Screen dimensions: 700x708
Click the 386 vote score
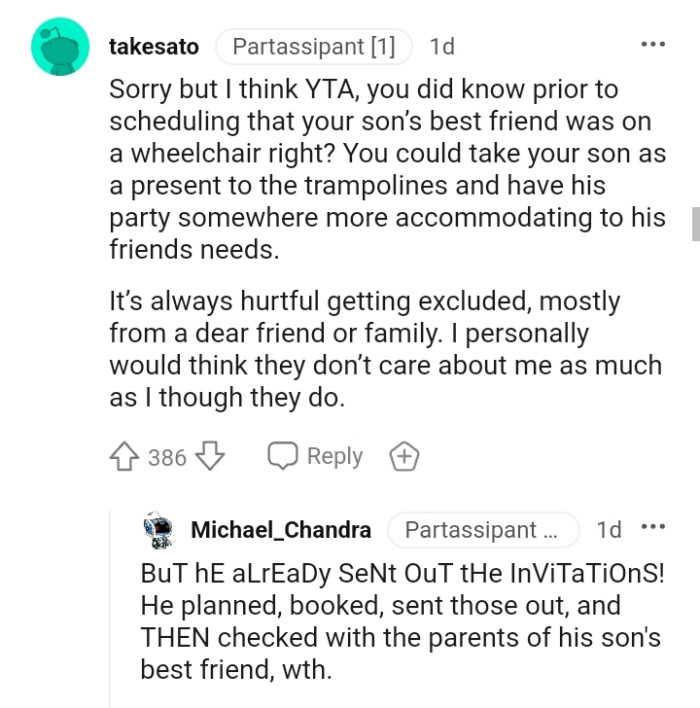pos(167,458)
